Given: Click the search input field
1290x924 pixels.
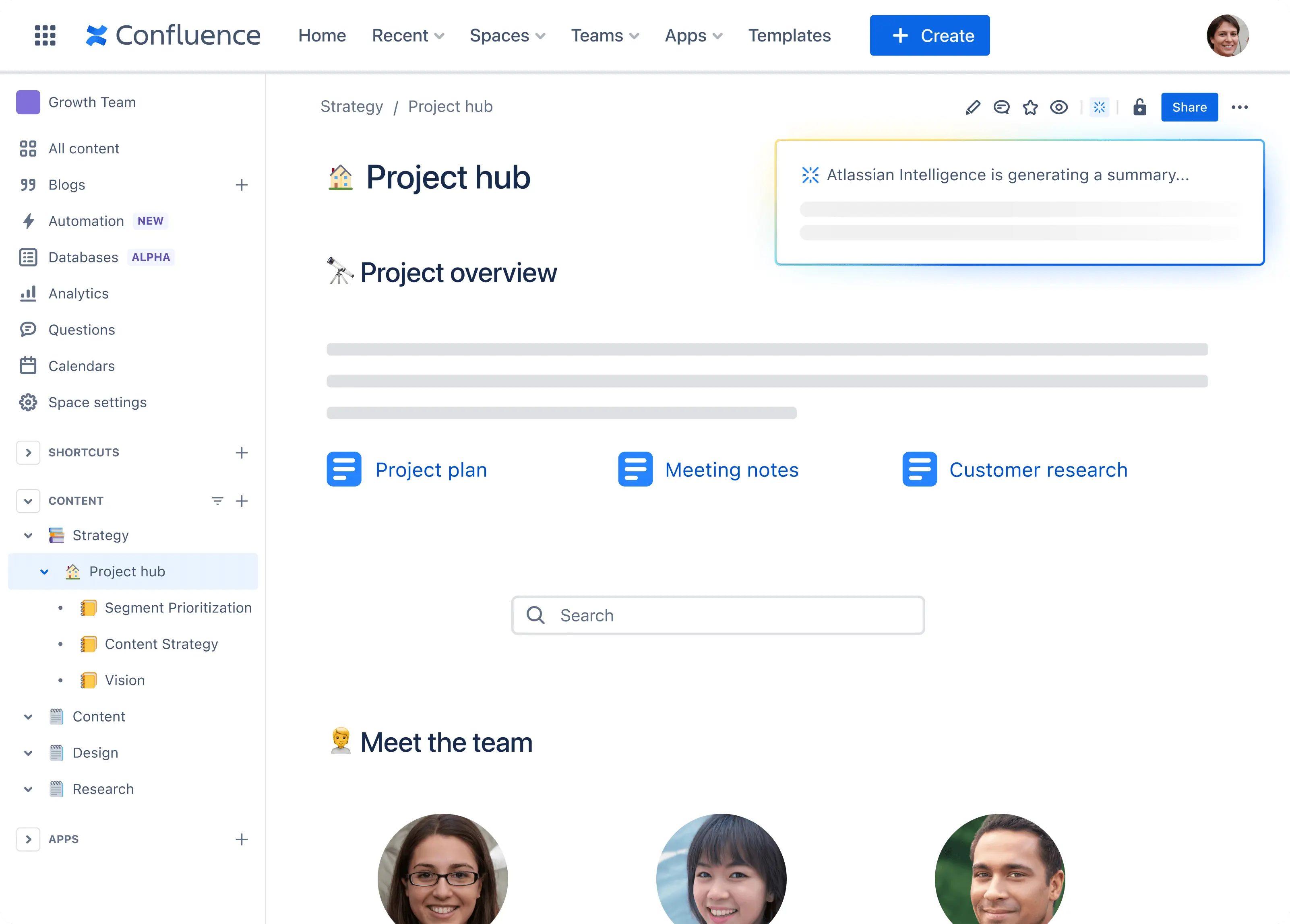Looking at the screenshot, I should 718,614.
